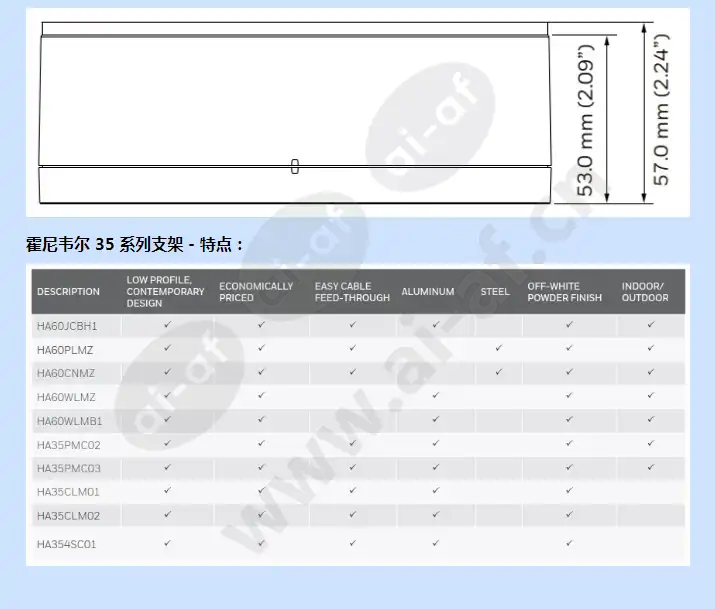Select the HA35PMC02 model row label
This screenshot has width=715, height=609.
(x=68, y=445)
